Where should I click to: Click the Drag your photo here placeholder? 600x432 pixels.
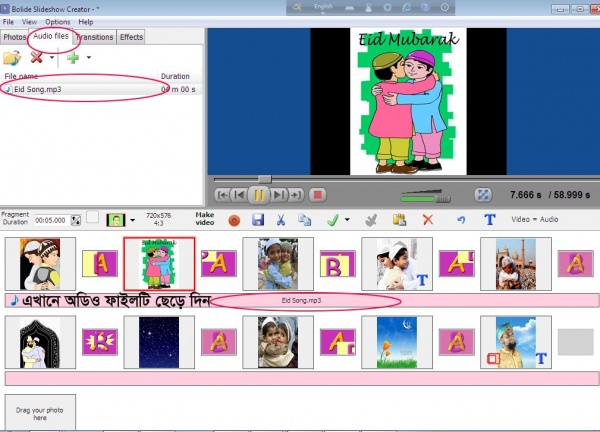pyautogui.click(x=40, y=413)
